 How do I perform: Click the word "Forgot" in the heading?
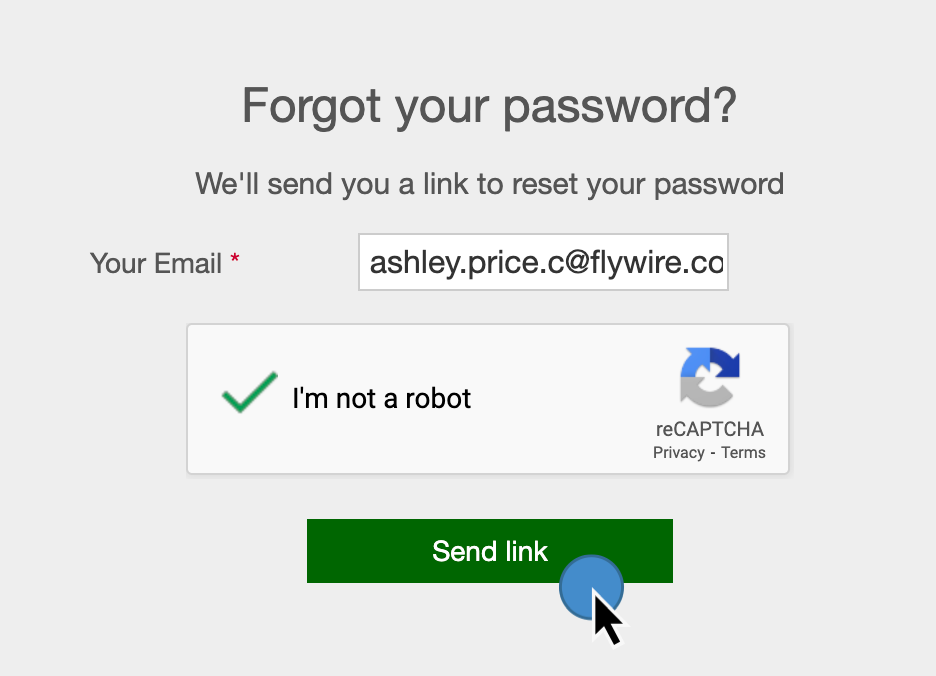[x=311, y=106]
